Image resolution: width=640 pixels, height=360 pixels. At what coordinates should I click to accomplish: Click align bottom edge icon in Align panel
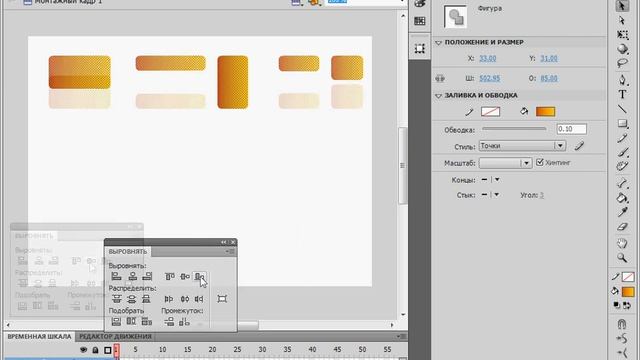pyautogui.click(x=199, y=276)
